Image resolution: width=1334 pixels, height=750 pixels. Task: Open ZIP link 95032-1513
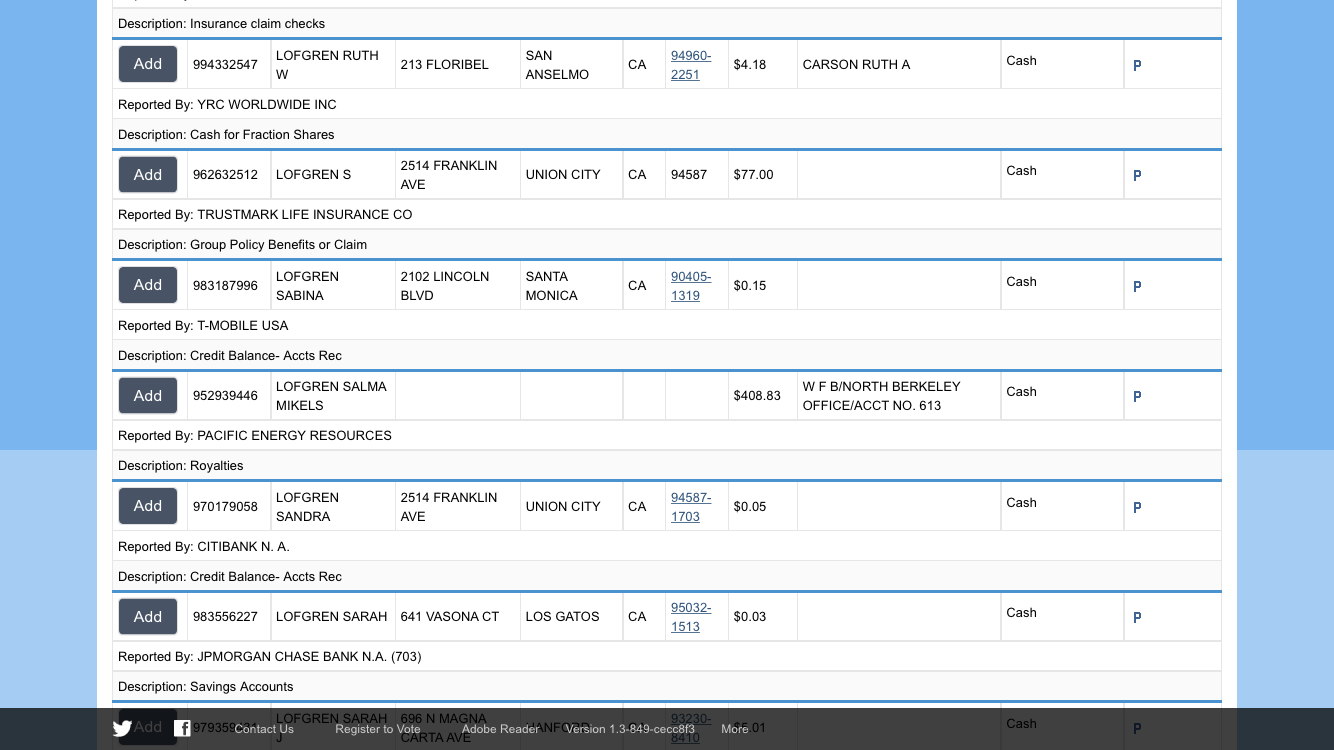click(x=691, y=617)
